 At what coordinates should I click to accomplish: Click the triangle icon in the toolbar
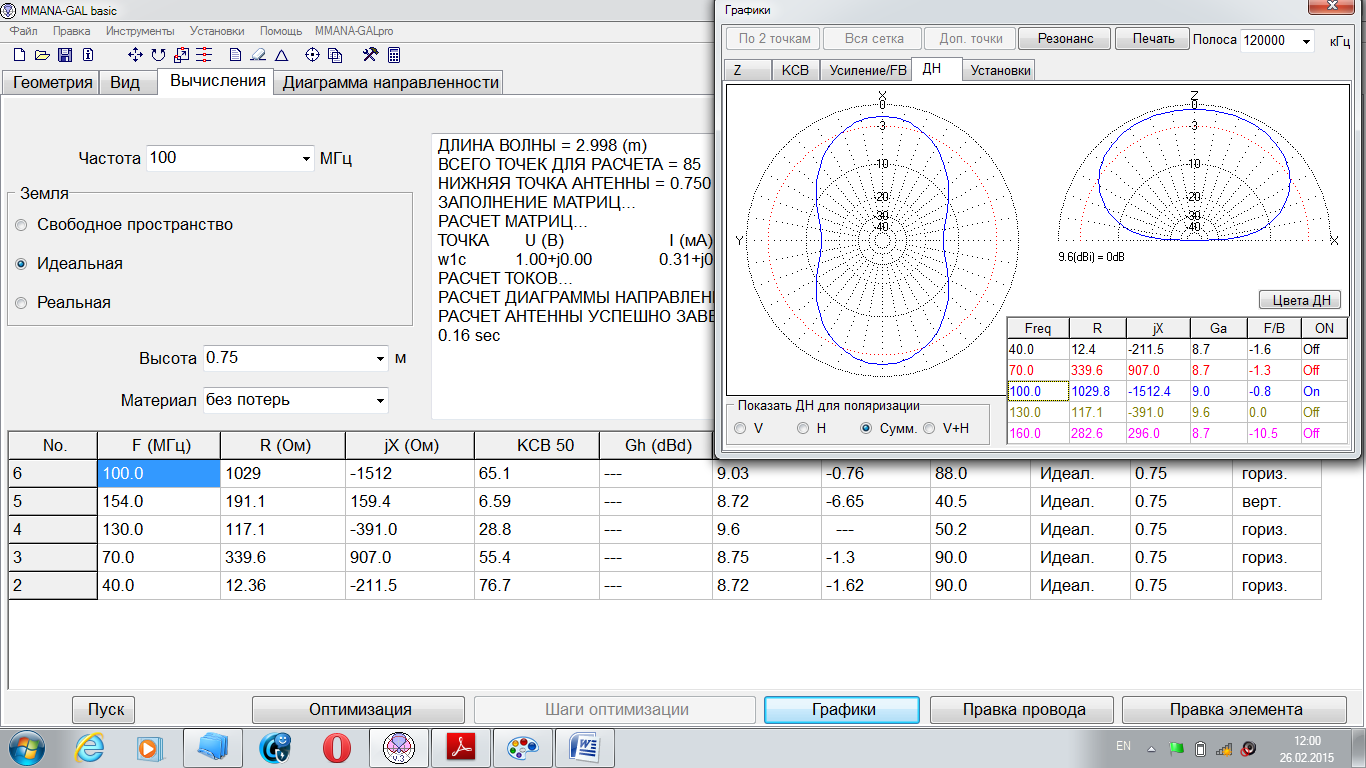click(x=281, y=55)
